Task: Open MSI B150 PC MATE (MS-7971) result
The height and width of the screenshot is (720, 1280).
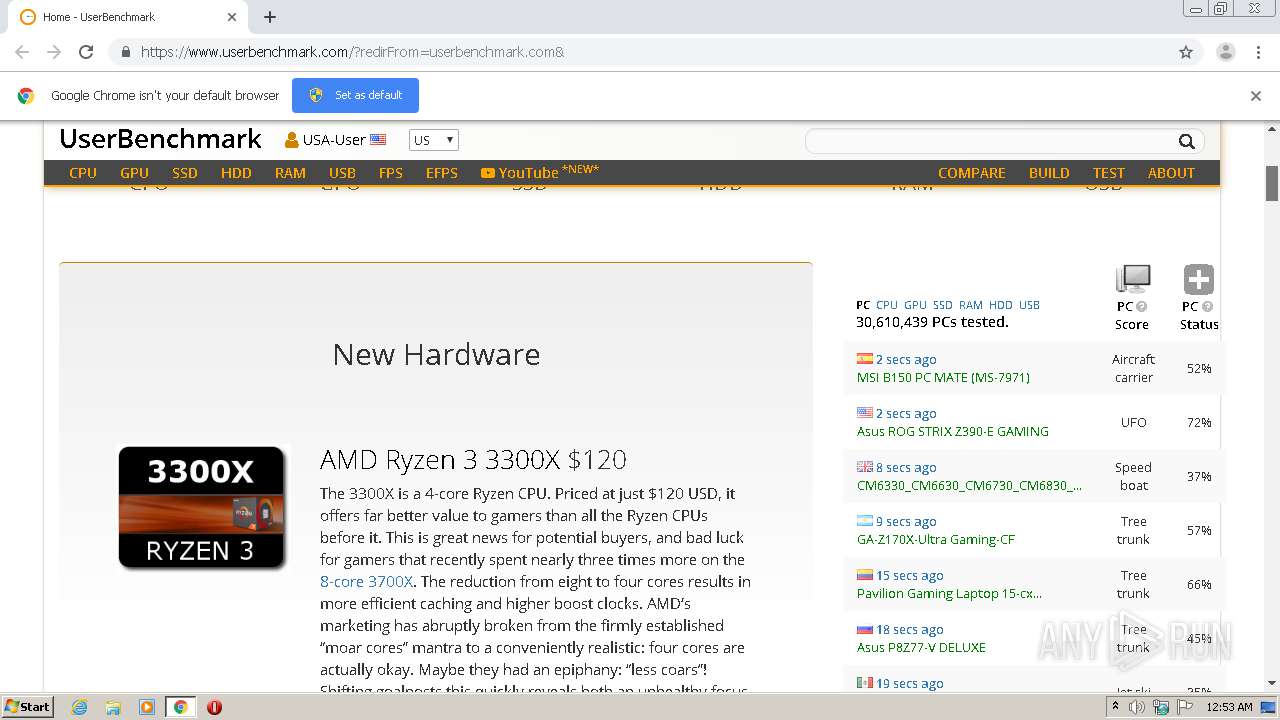Action: [x=943, y=377]
